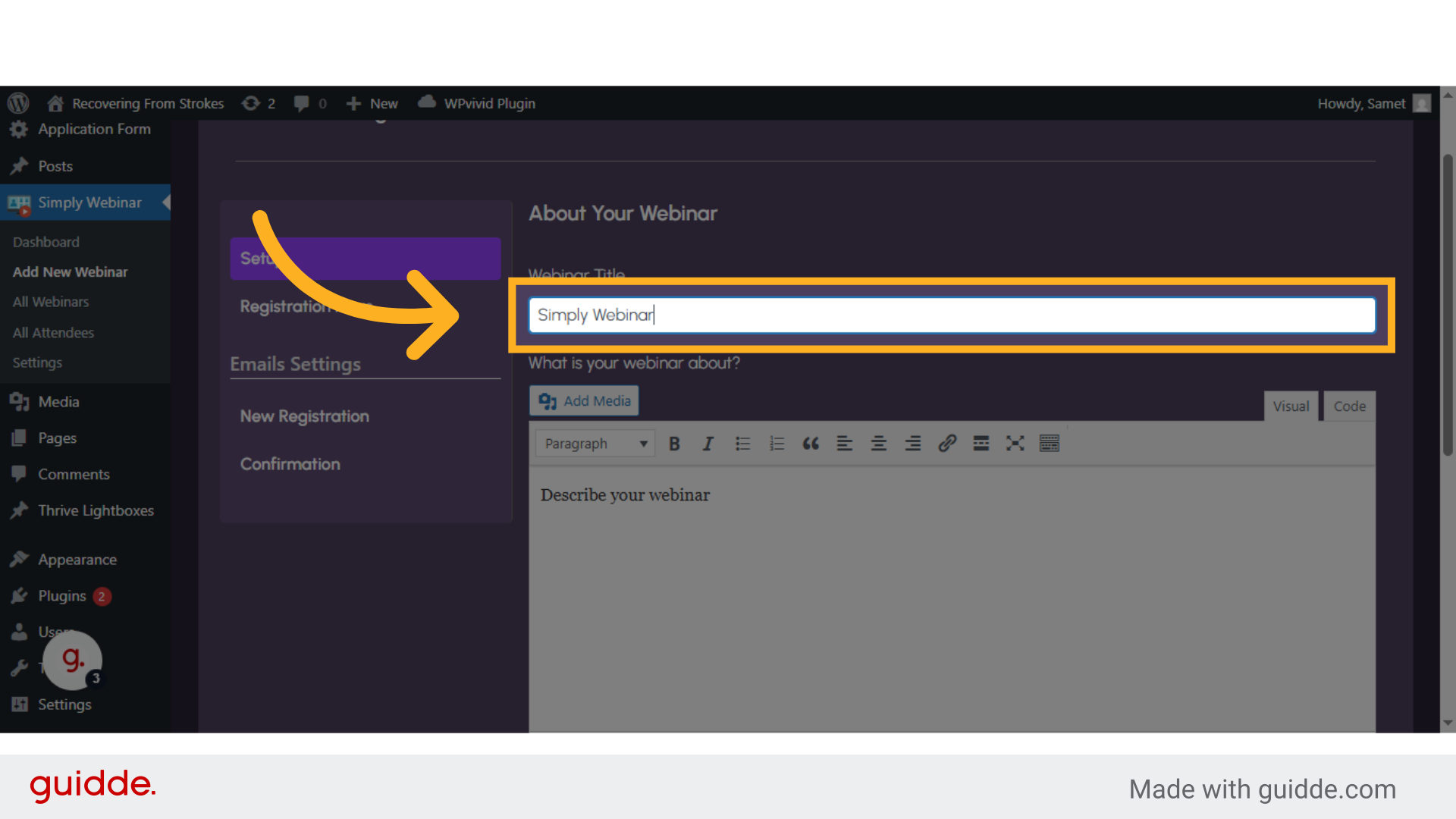Click the page vertical scrollbar

tap(1448, 303)
